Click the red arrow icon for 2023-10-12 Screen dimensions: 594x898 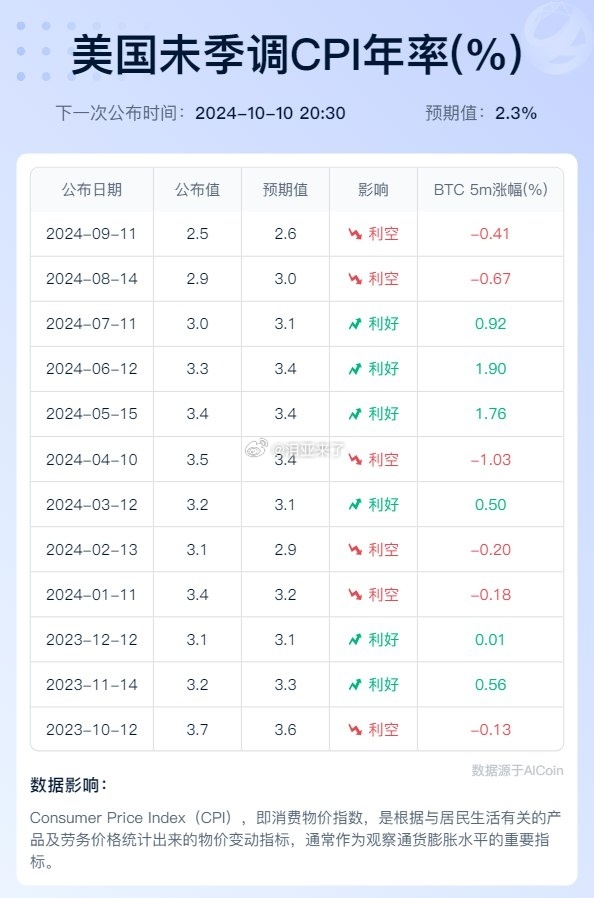pyautogui.click(x=355, y=730)
